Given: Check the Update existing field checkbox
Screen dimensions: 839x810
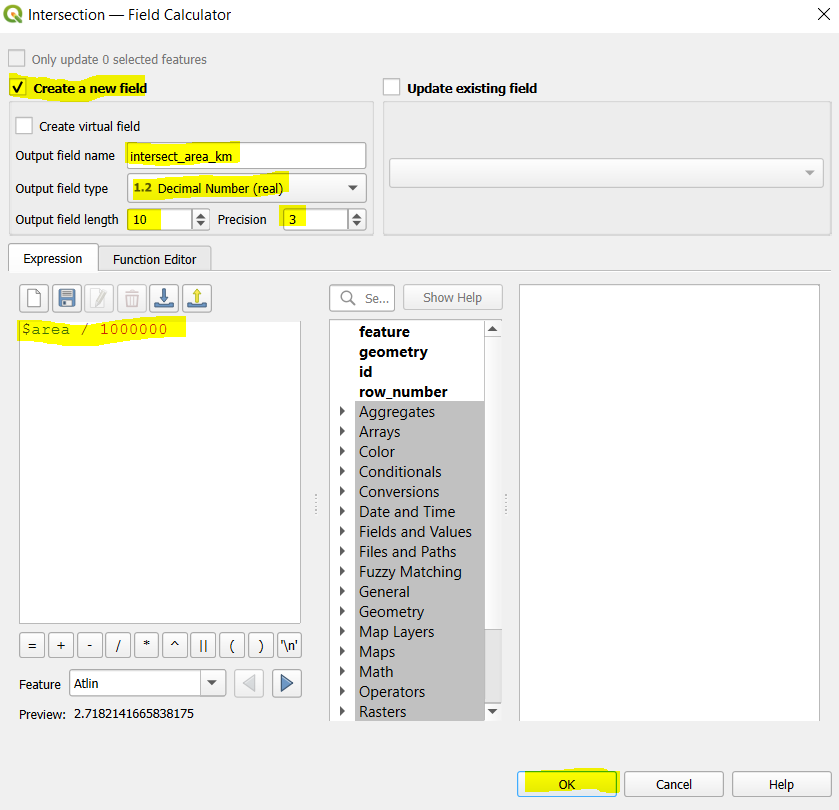Looking at the screenshot, I should click(391, 88).
